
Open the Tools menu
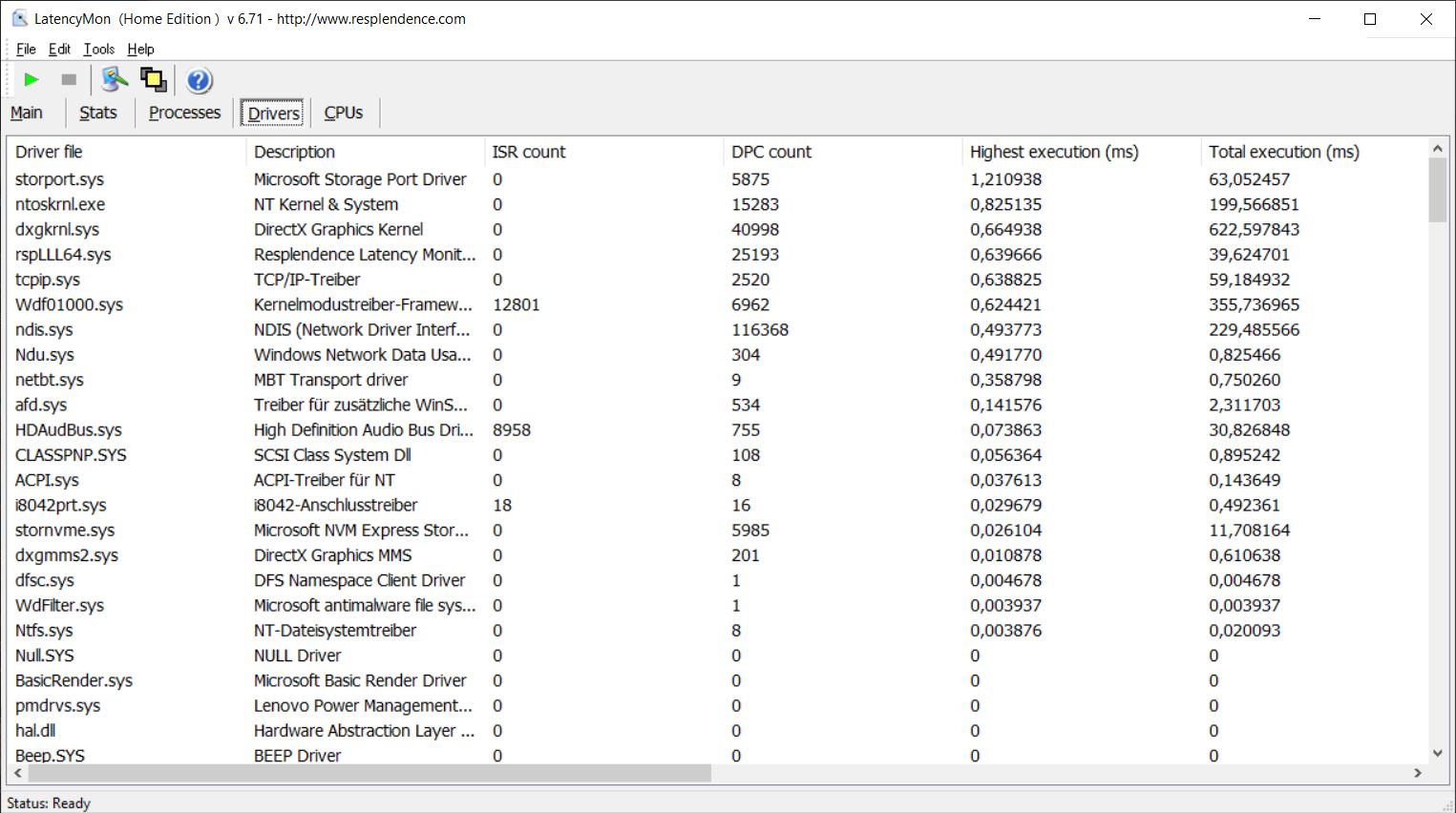pyautogui.click(x=98, y=49)
